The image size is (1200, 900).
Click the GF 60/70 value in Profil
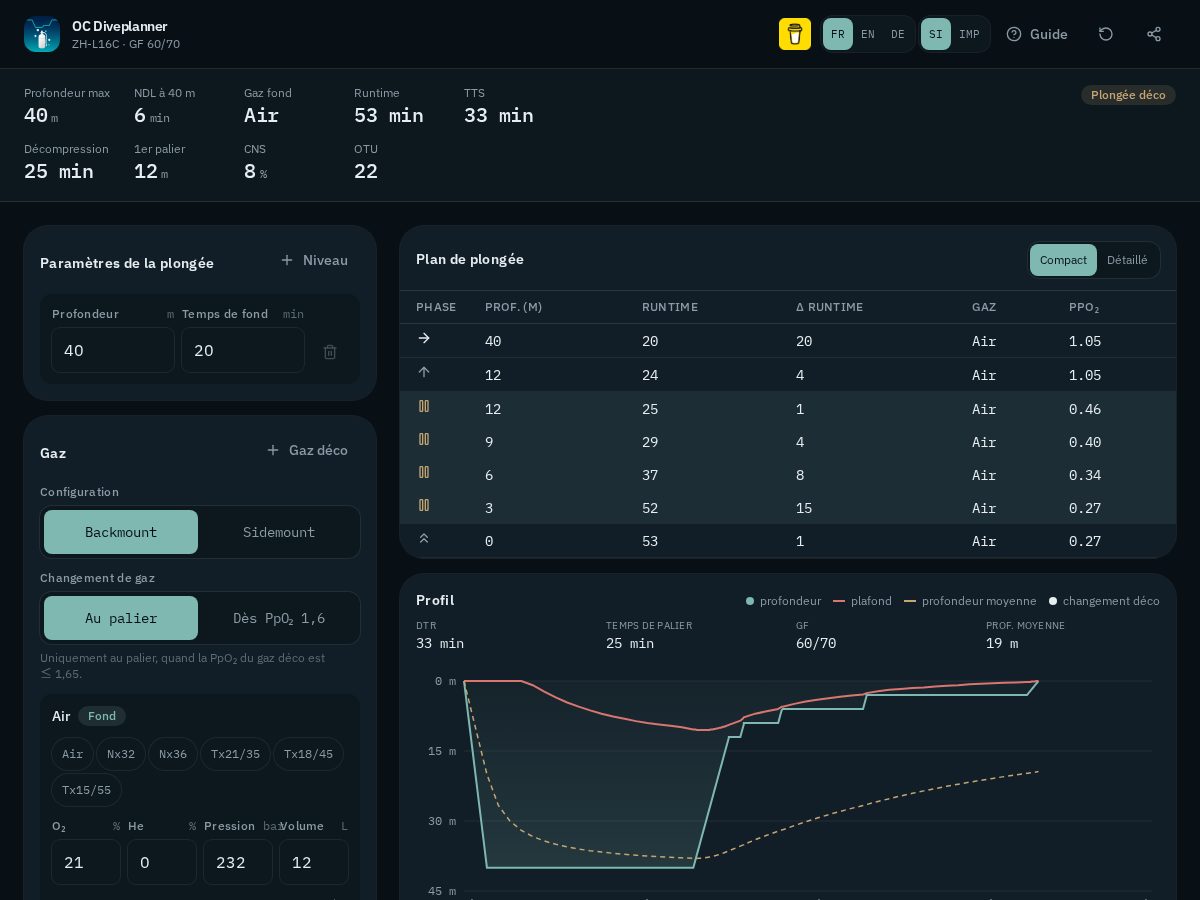coord(816,643)
